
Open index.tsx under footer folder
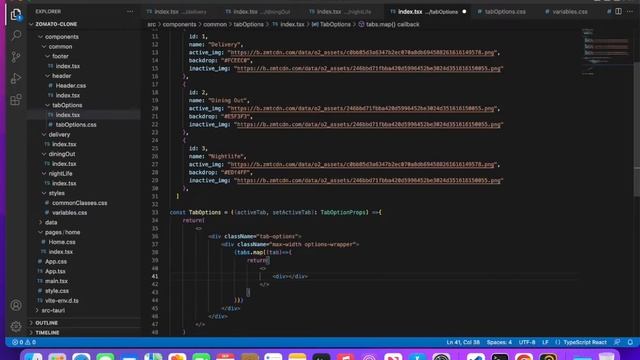[68, 66]
